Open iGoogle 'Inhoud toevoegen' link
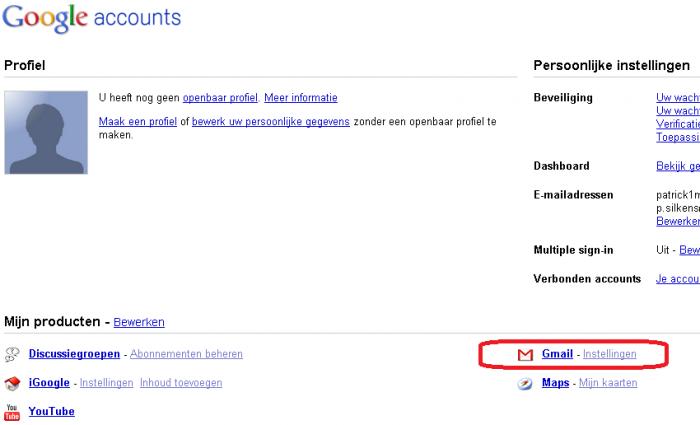Image resolution: width=700 pixels, height=425 pixels. pyautogui.click(x=180, y=382)
